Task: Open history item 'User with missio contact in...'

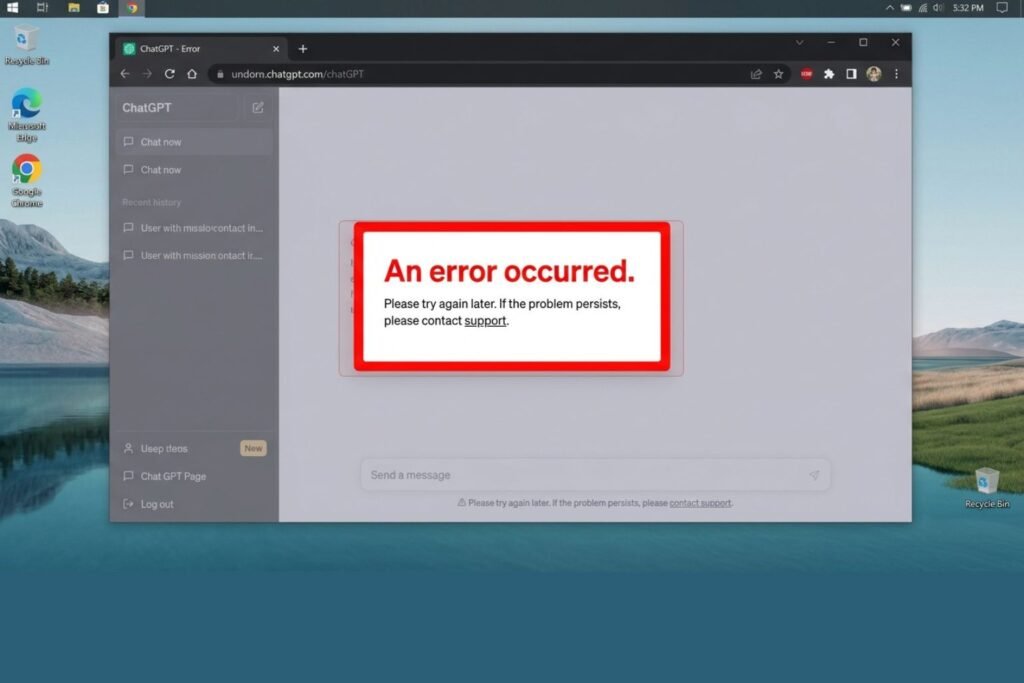Action: tap(194, 228)
